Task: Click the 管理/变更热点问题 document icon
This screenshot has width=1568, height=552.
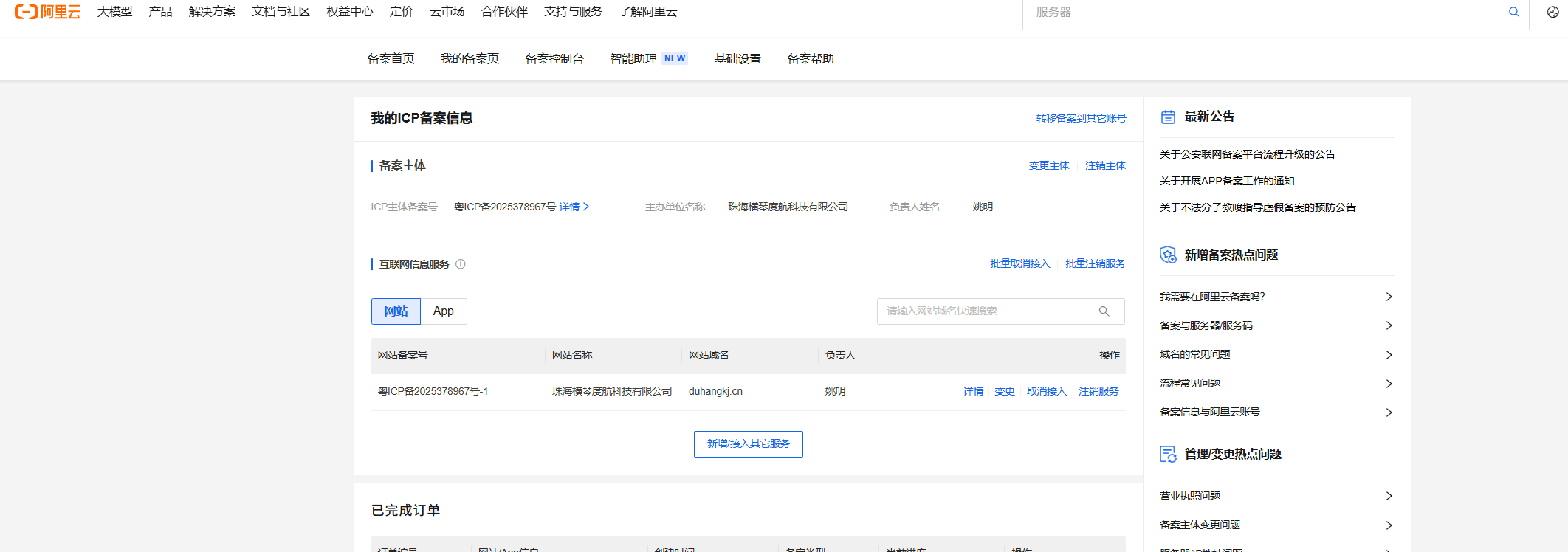Action: (x=1168, y=454)
